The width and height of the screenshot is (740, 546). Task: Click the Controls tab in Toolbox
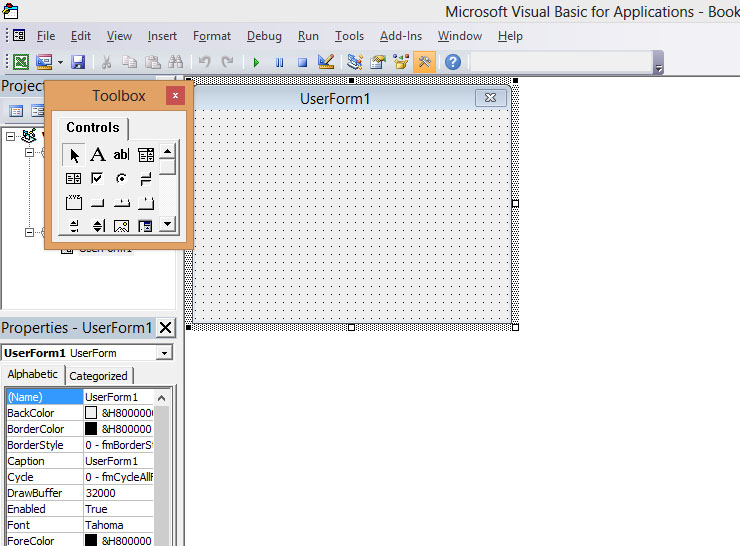point(93,127)
